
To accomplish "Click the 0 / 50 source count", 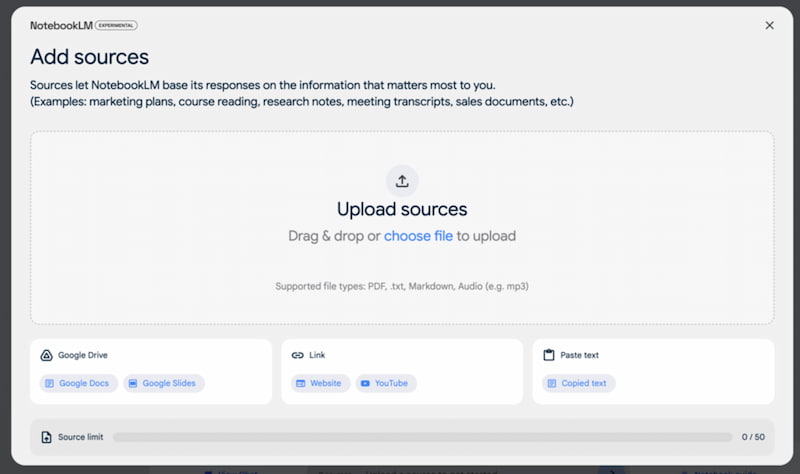I will (753, 437).
